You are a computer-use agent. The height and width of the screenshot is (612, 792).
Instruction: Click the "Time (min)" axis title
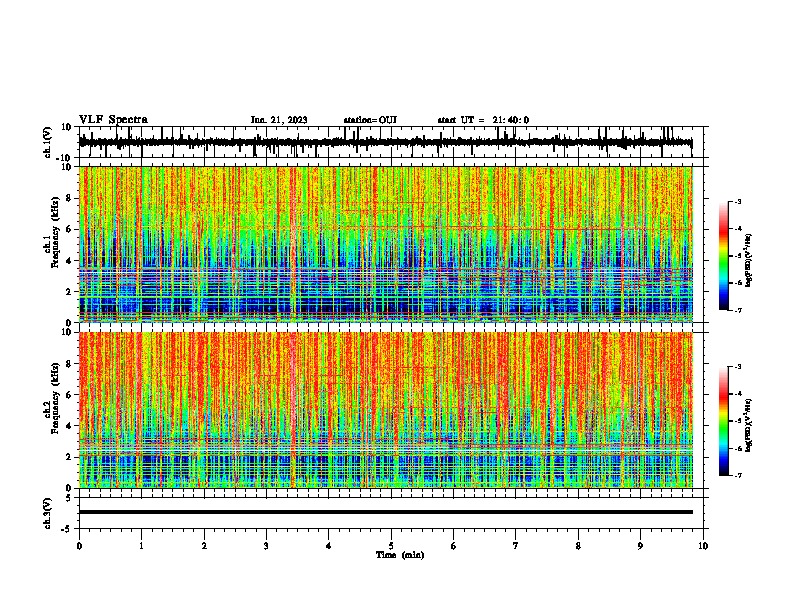400,555
